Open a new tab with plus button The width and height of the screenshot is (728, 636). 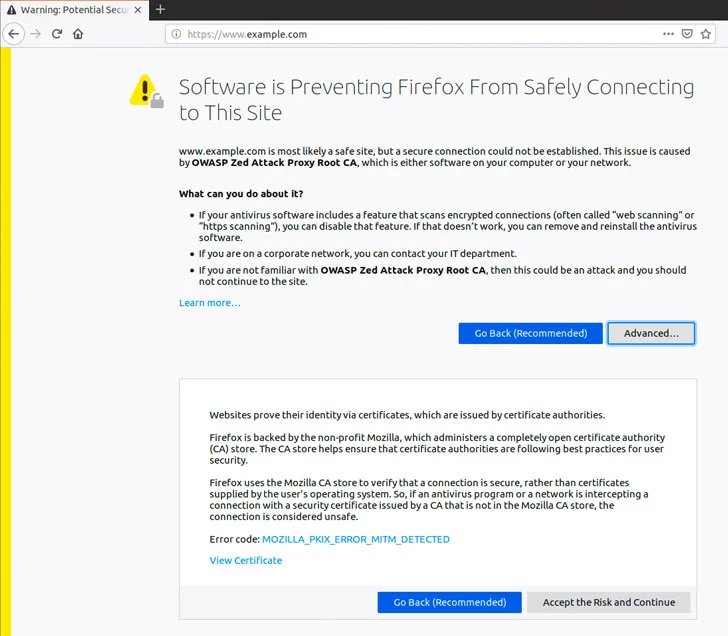160,9
